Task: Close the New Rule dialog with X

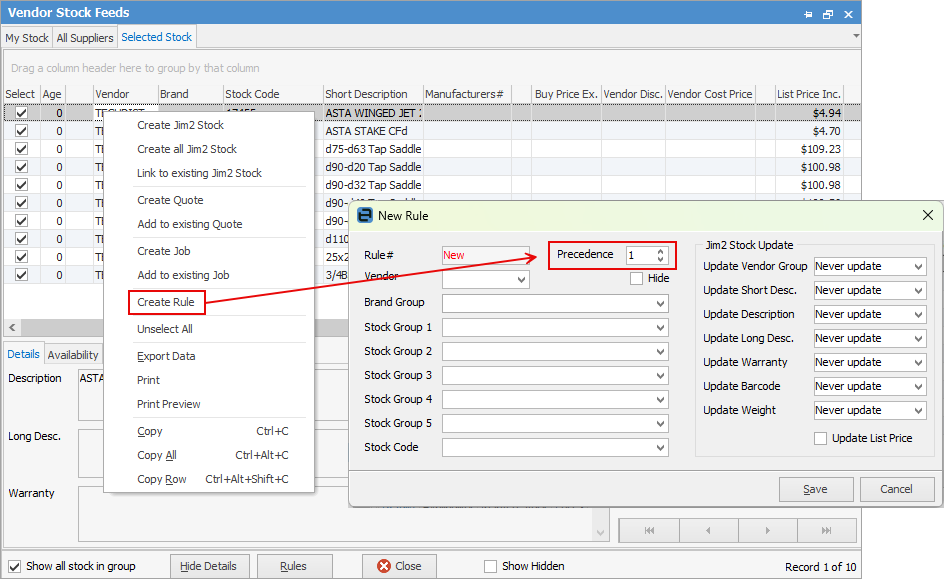Action: coord(928,215)
